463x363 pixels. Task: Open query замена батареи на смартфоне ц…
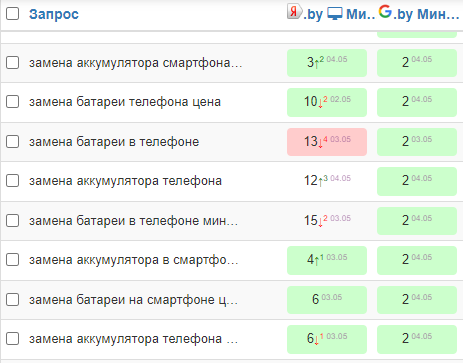point(133,300)
